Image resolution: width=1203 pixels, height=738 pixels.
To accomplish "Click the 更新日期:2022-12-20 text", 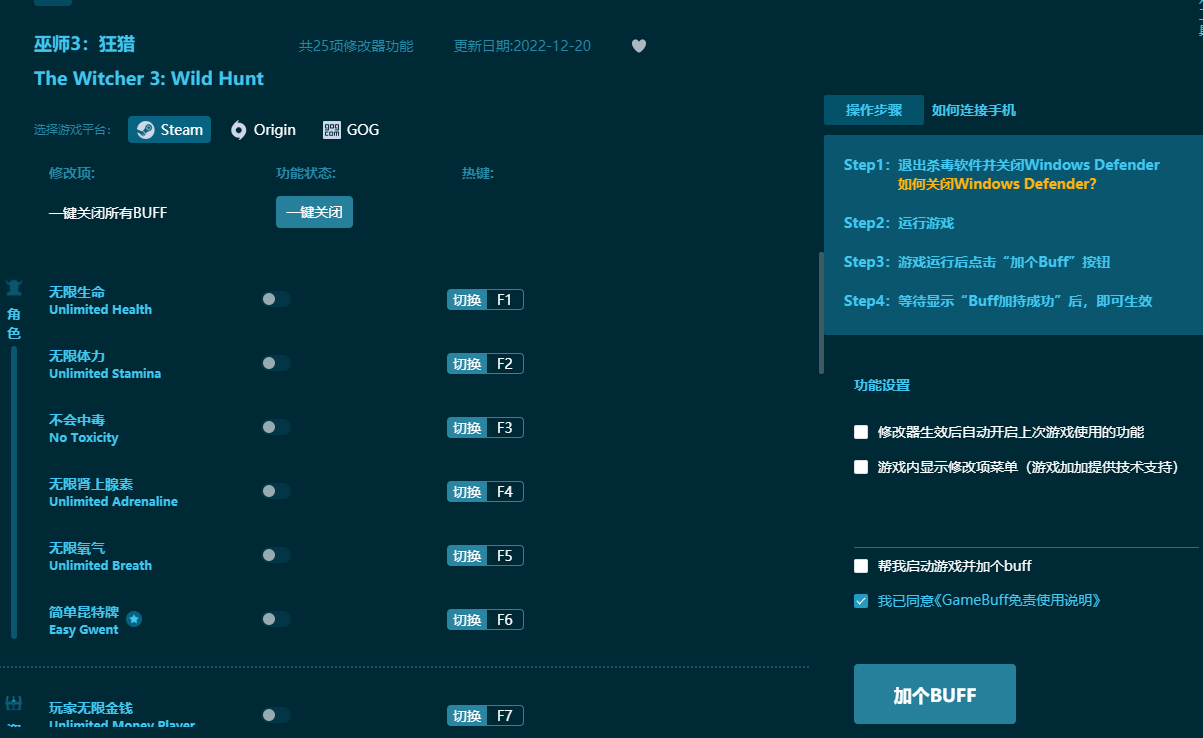I will pos(522,46).
